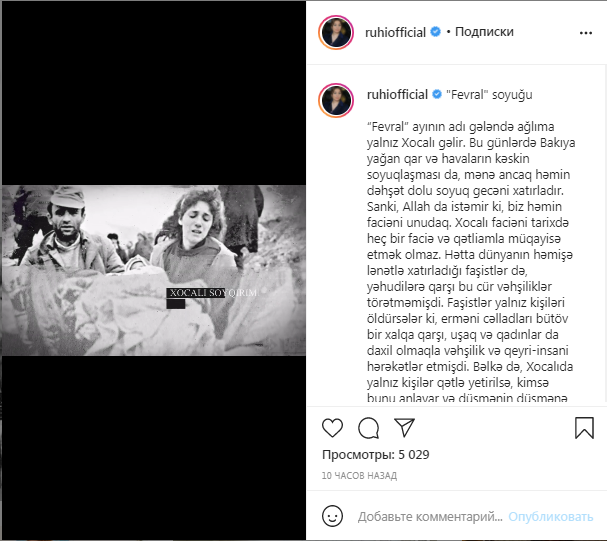This screenshot has width=607, height=541.
Task: Save post with the bookmark icon
Action: 584,428
